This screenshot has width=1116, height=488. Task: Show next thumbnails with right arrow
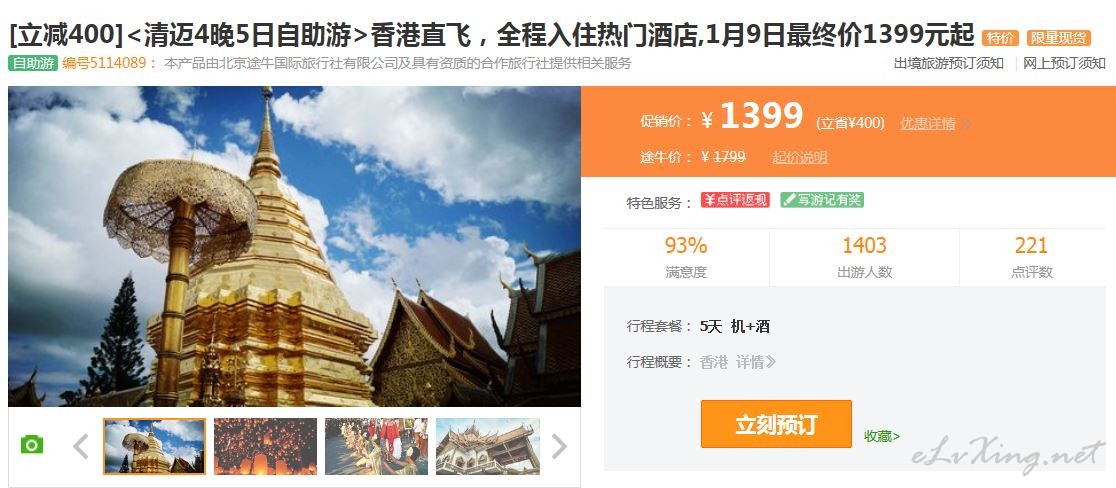click(559, 447)
